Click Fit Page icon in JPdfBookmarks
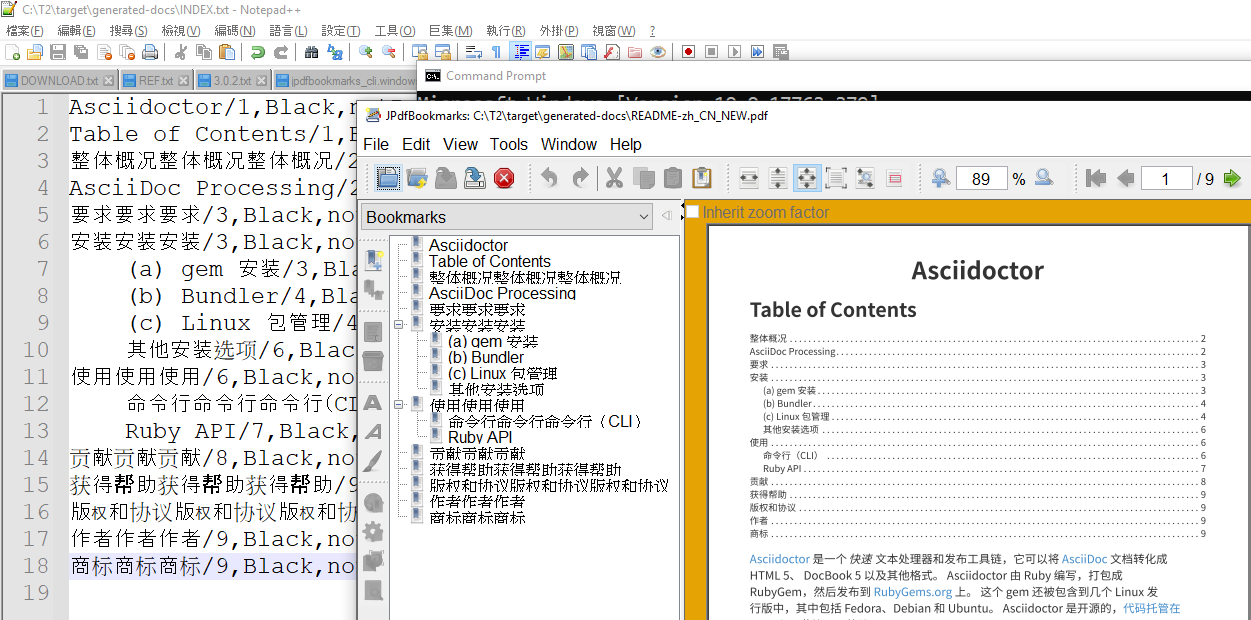This screenshot has width=1251, height=620. pos(807,178)
